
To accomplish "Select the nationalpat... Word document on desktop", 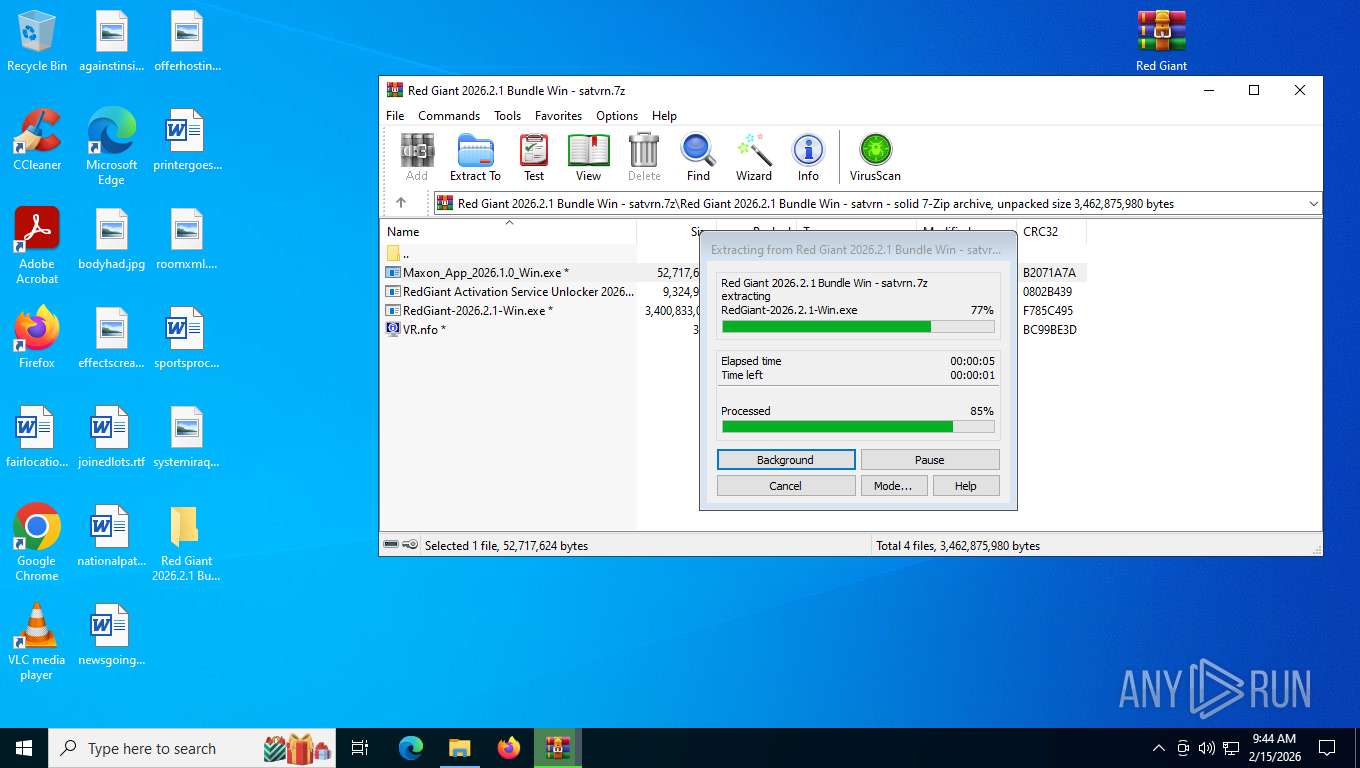I will pos(111,535).
